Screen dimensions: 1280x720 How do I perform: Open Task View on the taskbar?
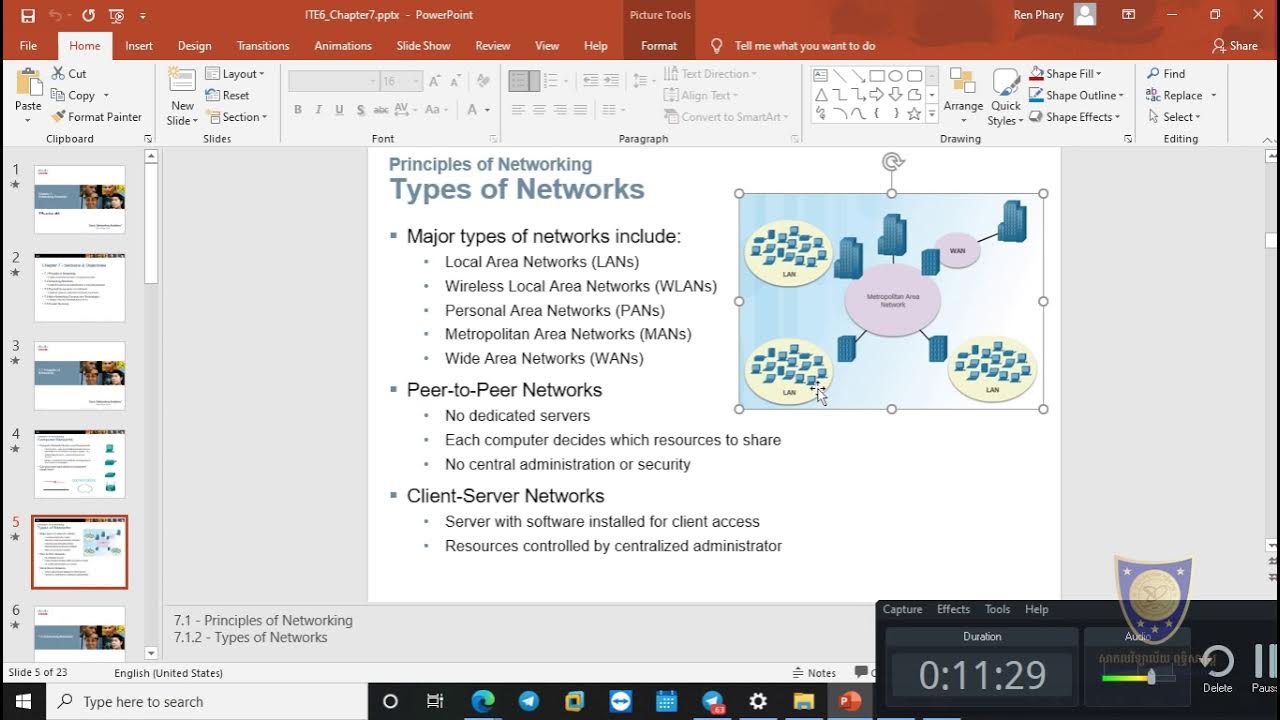tap(435, 701)
